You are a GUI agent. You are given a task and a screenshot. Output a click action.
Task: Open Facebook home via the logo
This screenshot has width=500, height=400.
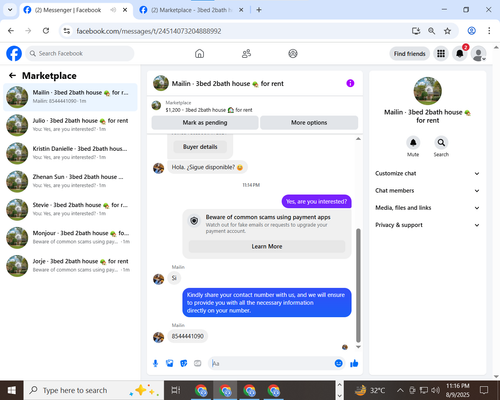[14, 53]
